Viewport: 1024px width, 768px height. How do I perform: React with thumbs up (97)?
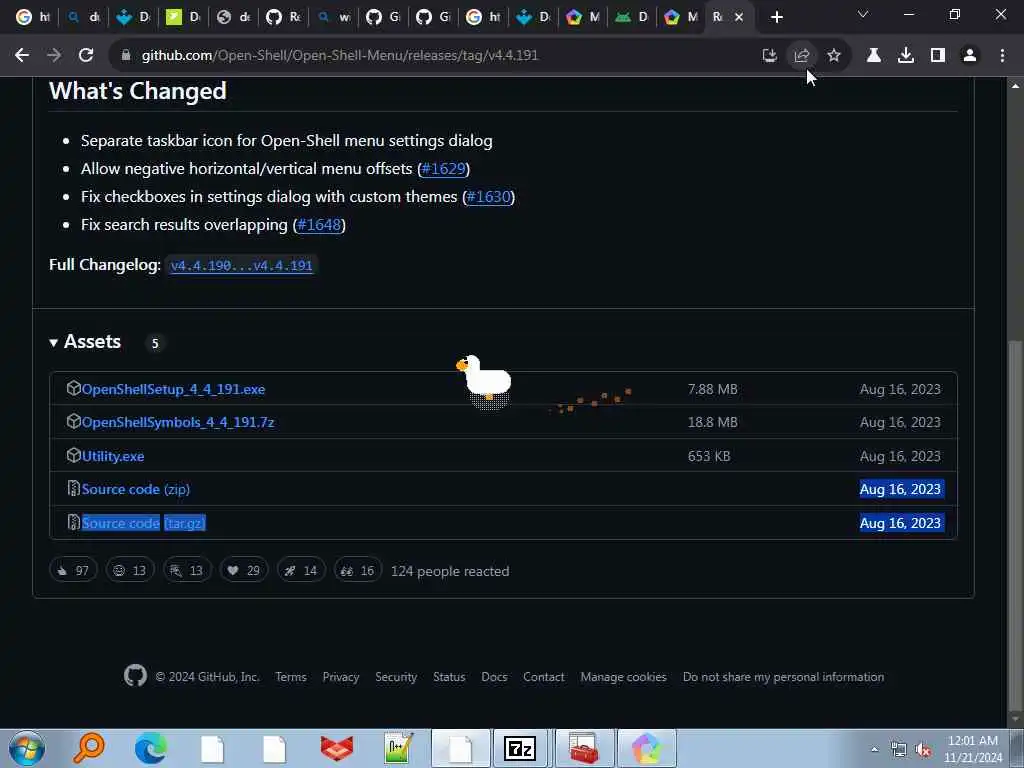73,570
